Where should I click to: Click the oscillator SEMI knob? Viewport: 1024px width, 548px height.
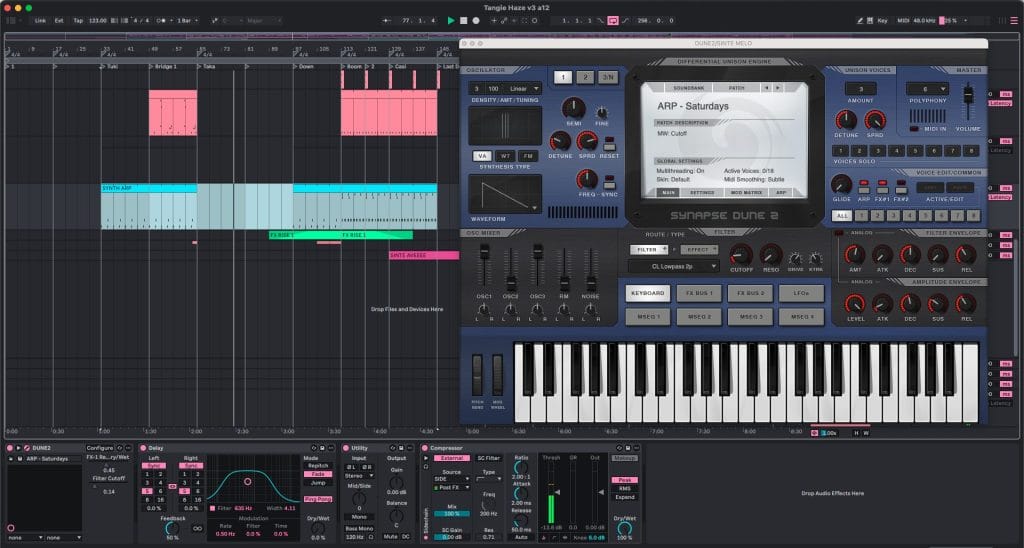click(573, 108)
